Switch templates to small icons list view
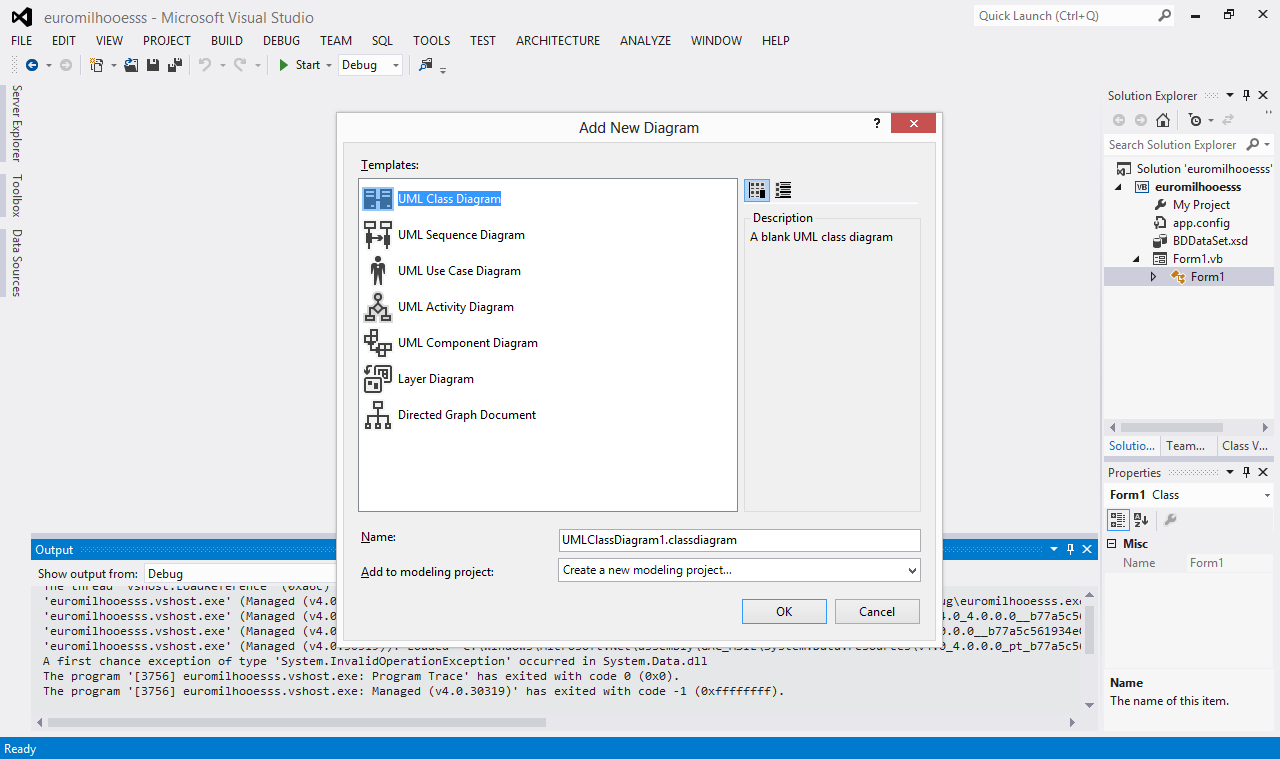 (783, 190)
